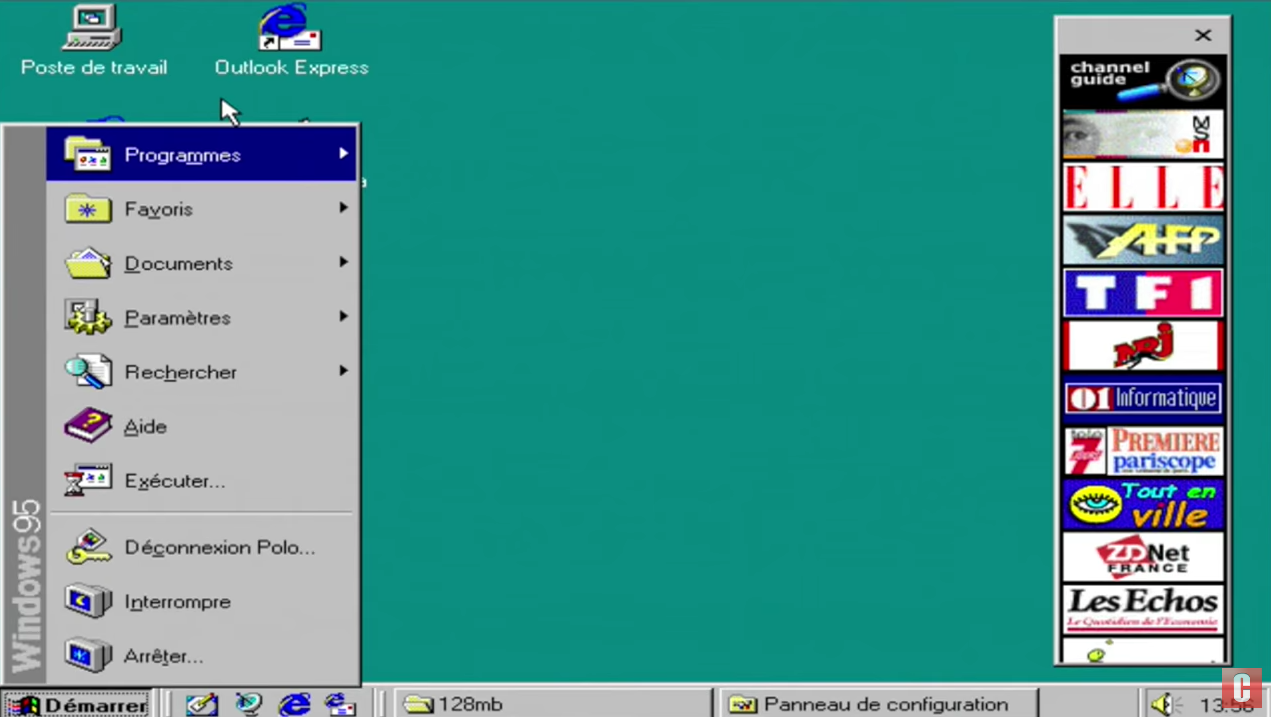1271x717 pixels.
Task: Click the Paramètres gear icon
Action: pyautogui.click(x=88, y=317)
